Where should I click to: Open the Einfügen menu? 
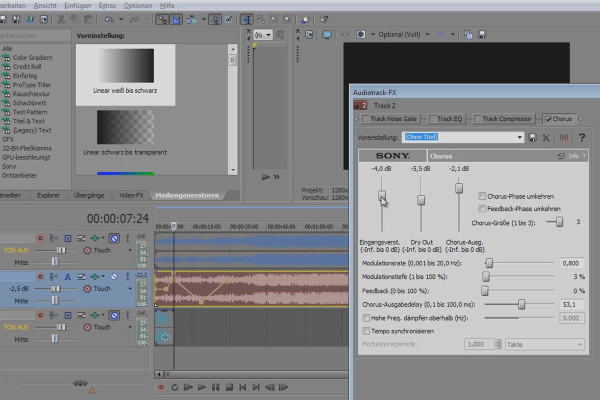pos(78,6)
